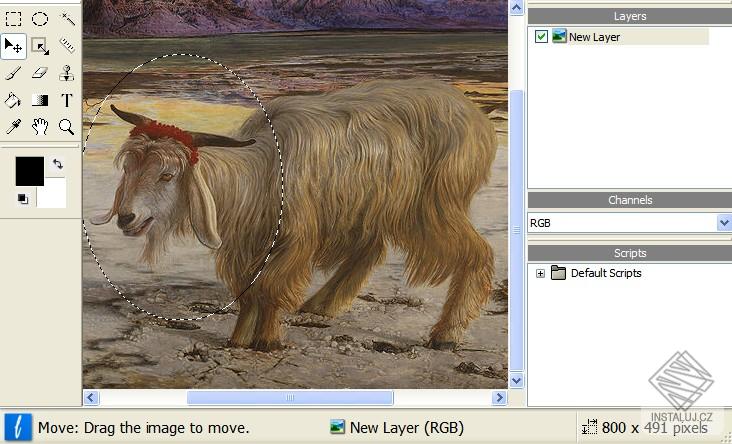
Task: Select the Paint Bucket fill tool
Action: point(13,100)
